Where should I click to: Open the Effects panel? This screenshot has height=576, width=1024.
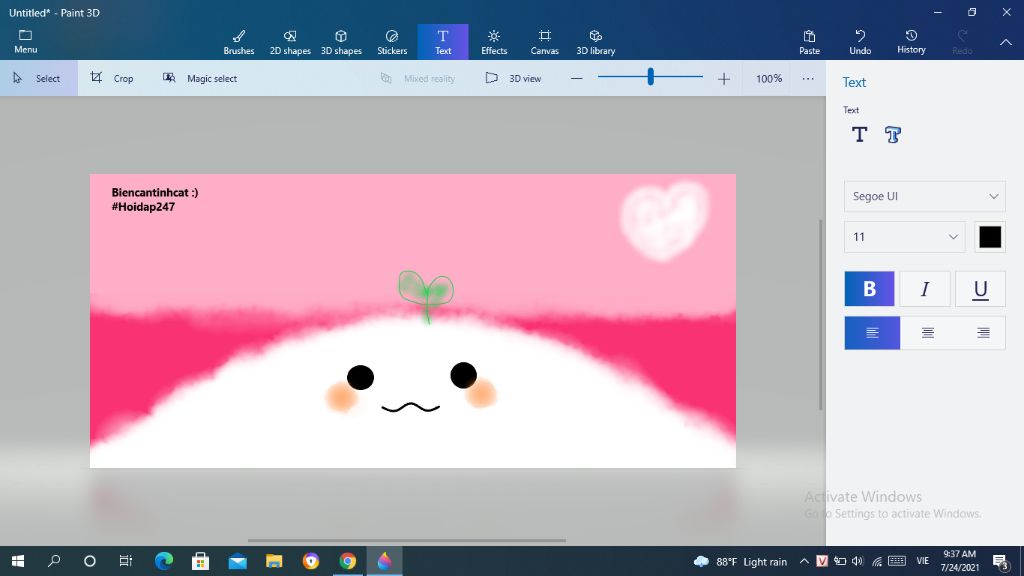494,42
